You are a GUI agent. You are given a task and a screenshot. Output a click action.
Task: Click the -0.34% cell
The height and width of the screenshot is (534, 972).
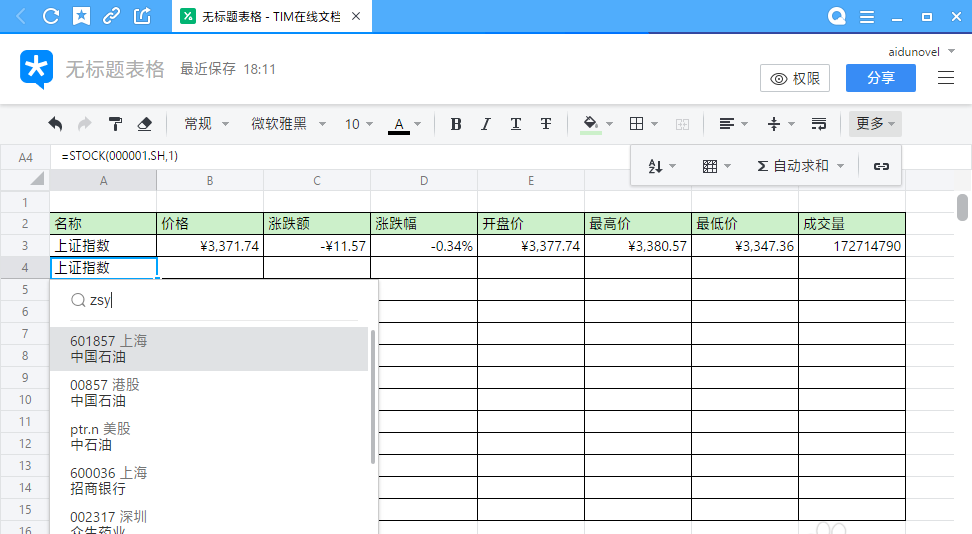(424, 246)
